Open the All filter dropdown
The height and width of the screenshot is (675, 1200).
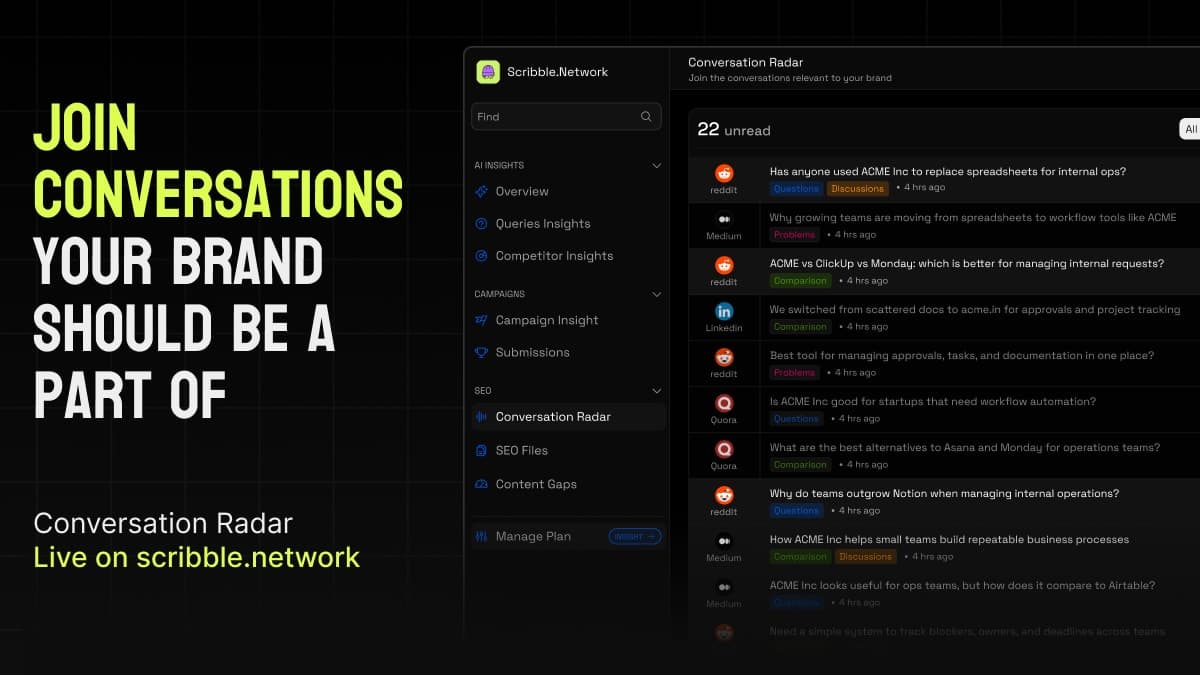1189,129
